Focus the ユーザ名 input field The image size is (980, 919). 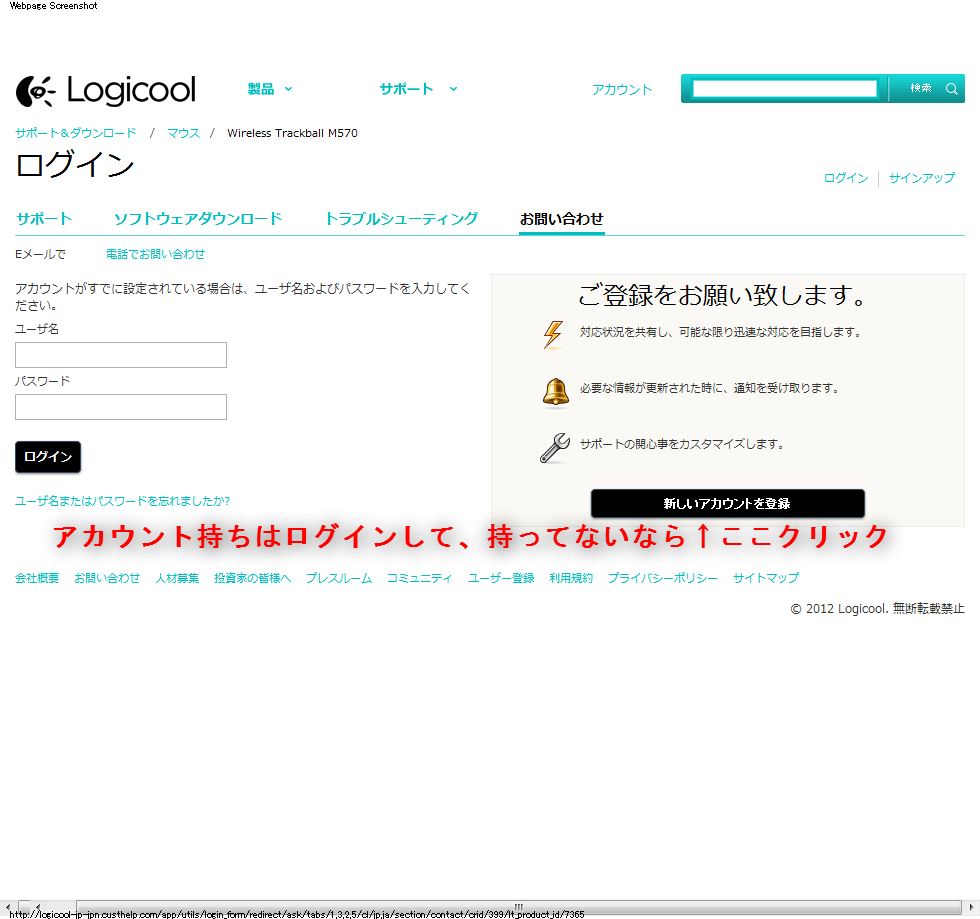pos(121,355)
